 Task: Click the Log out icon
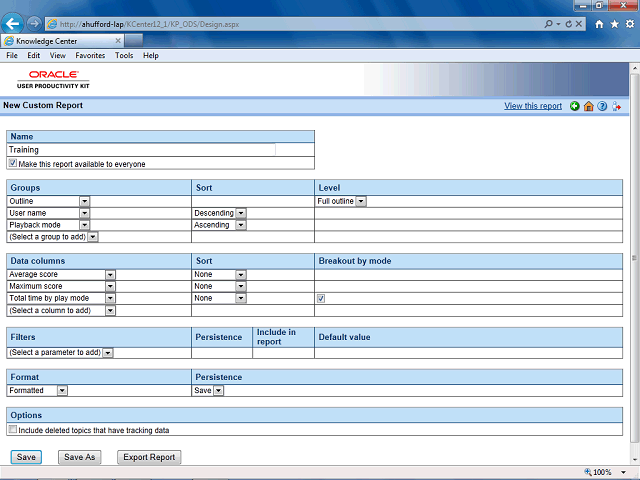coord(616,107)
